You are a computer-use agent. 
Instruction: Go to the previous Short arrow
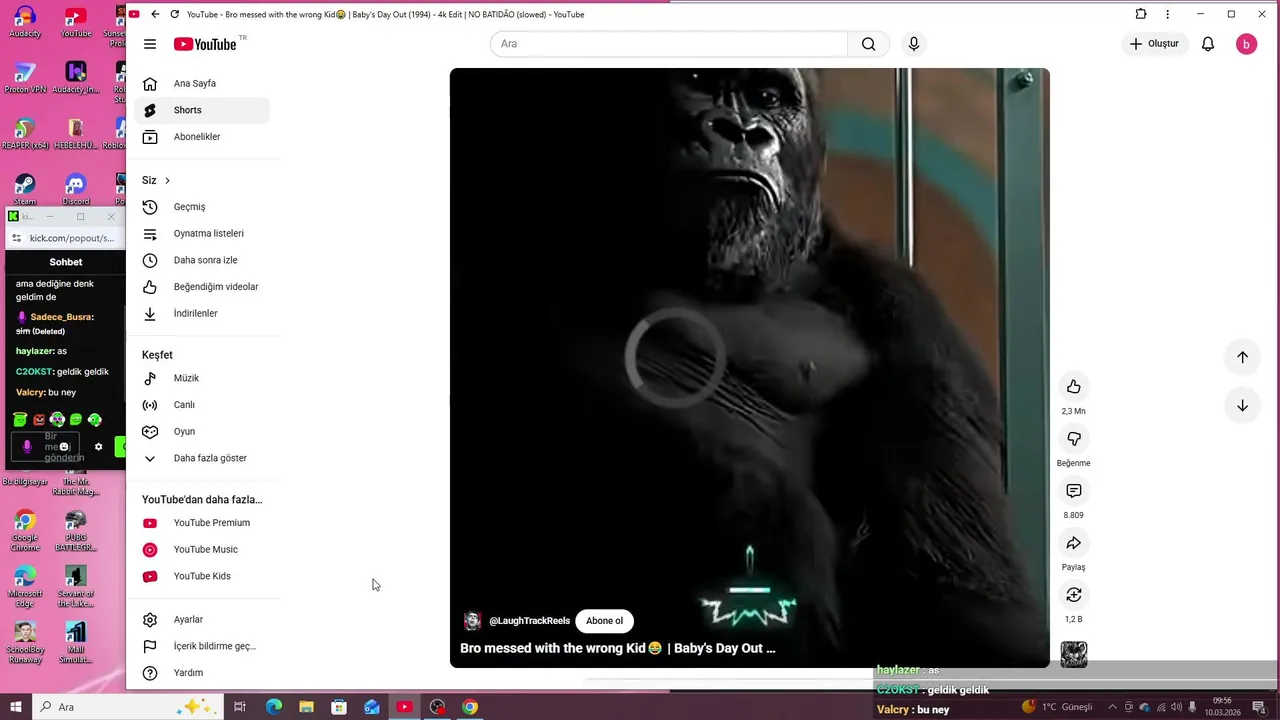point(1242,357)
